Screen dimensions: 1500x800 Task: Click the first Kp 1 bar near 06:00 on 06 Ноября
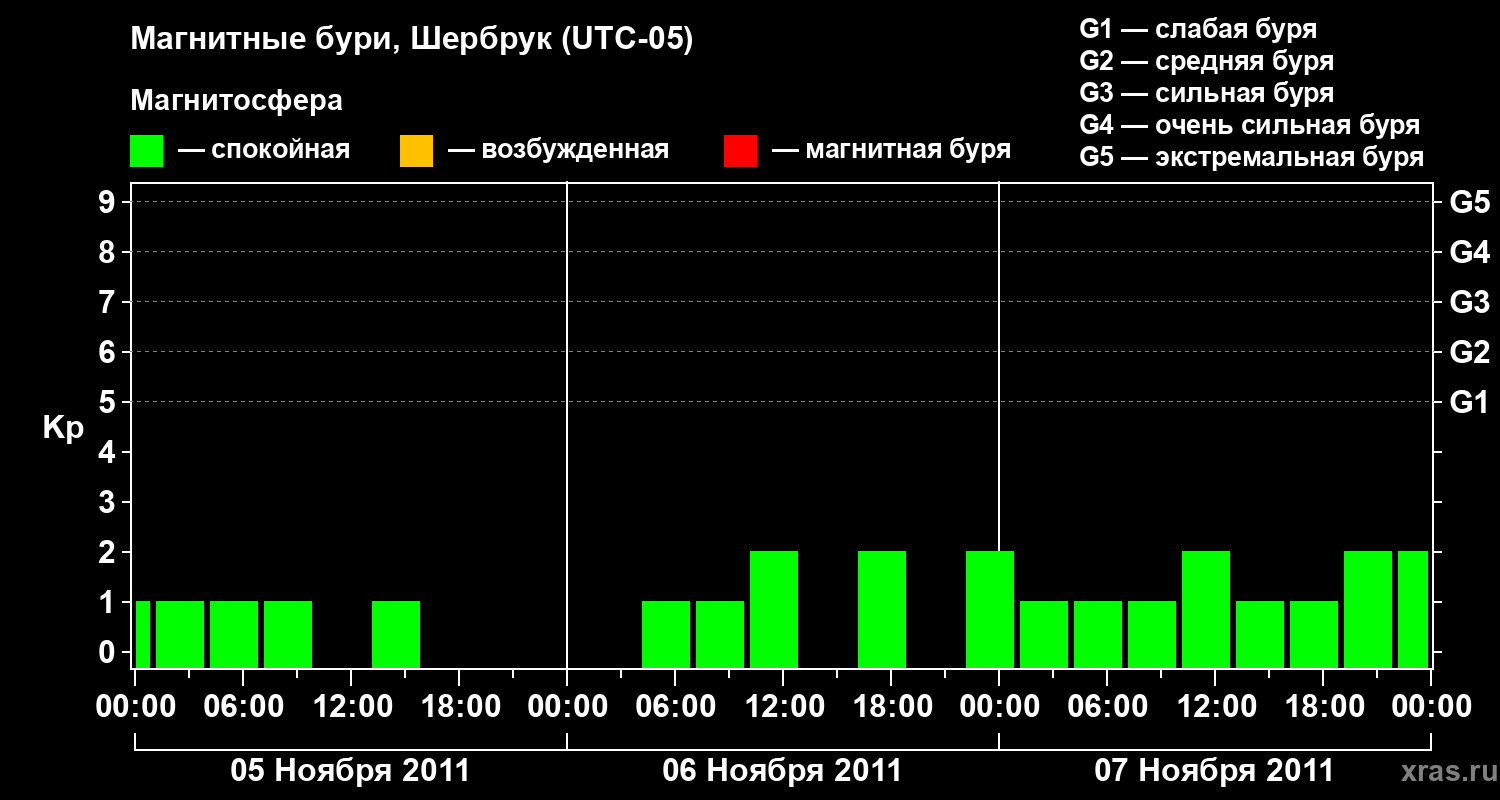pos(666,634)
